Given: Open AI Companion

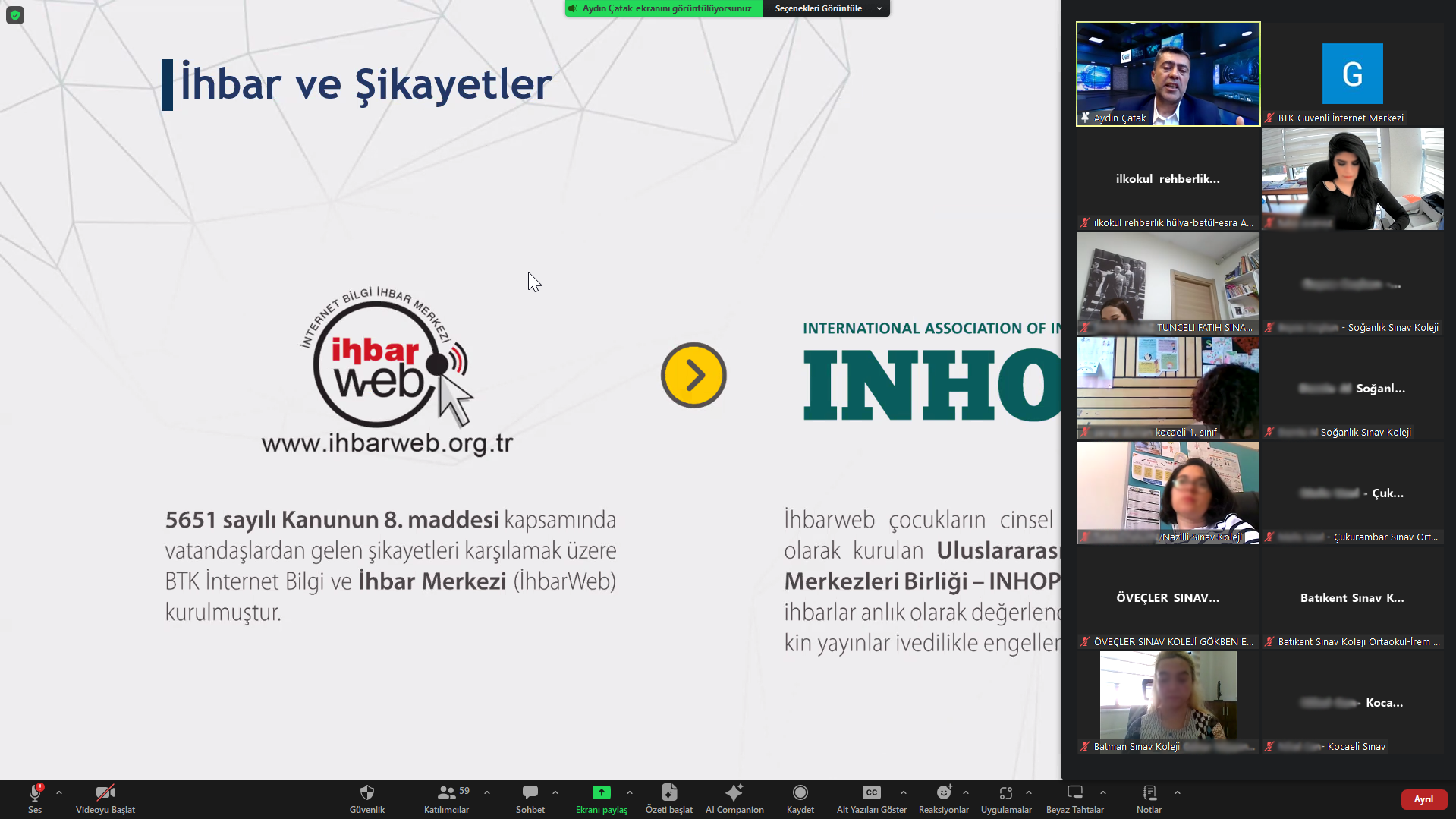Looking at the screenshot, I should (x=734, y=799).
